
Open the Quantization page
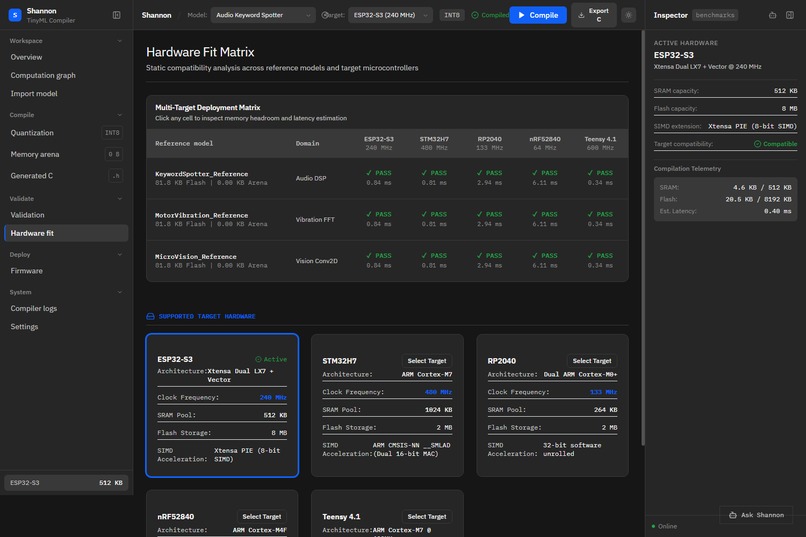click(66, 133)
